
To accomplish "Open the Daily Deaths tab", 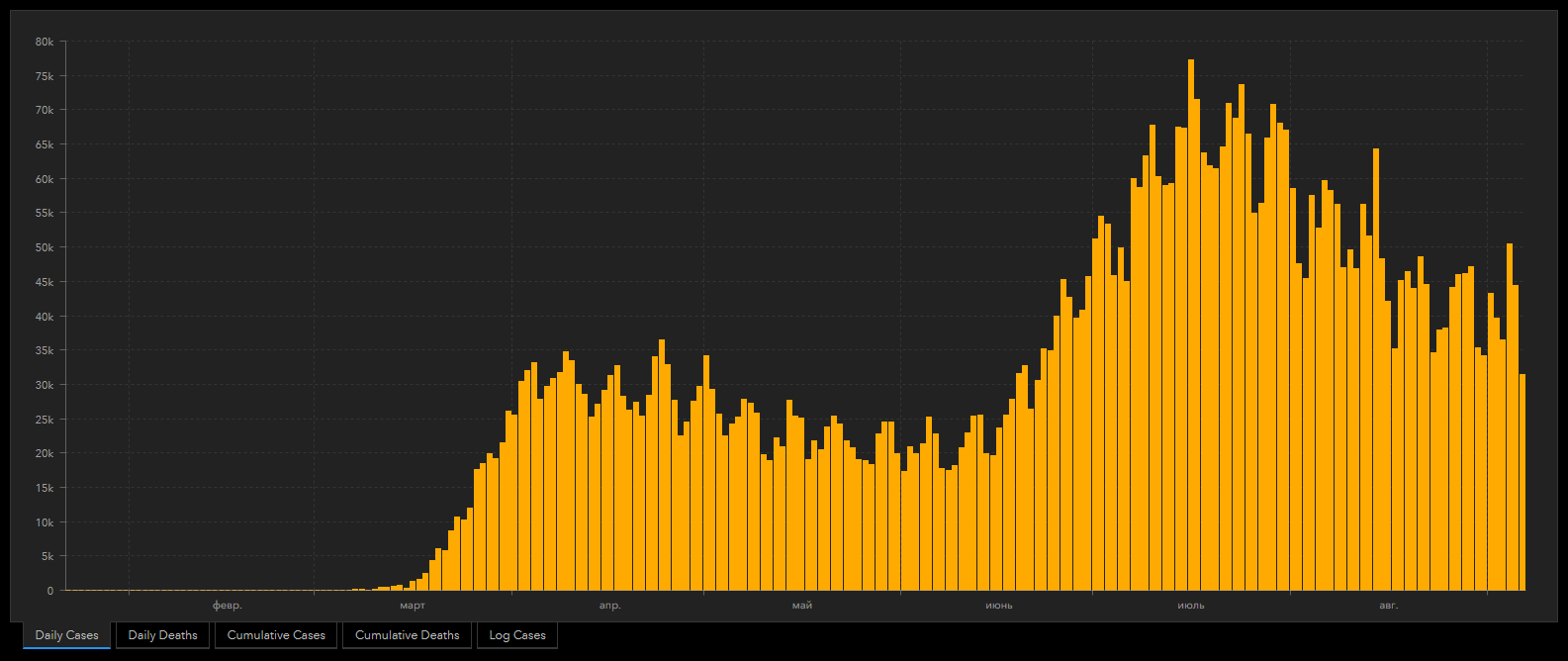I will (162, 635).
